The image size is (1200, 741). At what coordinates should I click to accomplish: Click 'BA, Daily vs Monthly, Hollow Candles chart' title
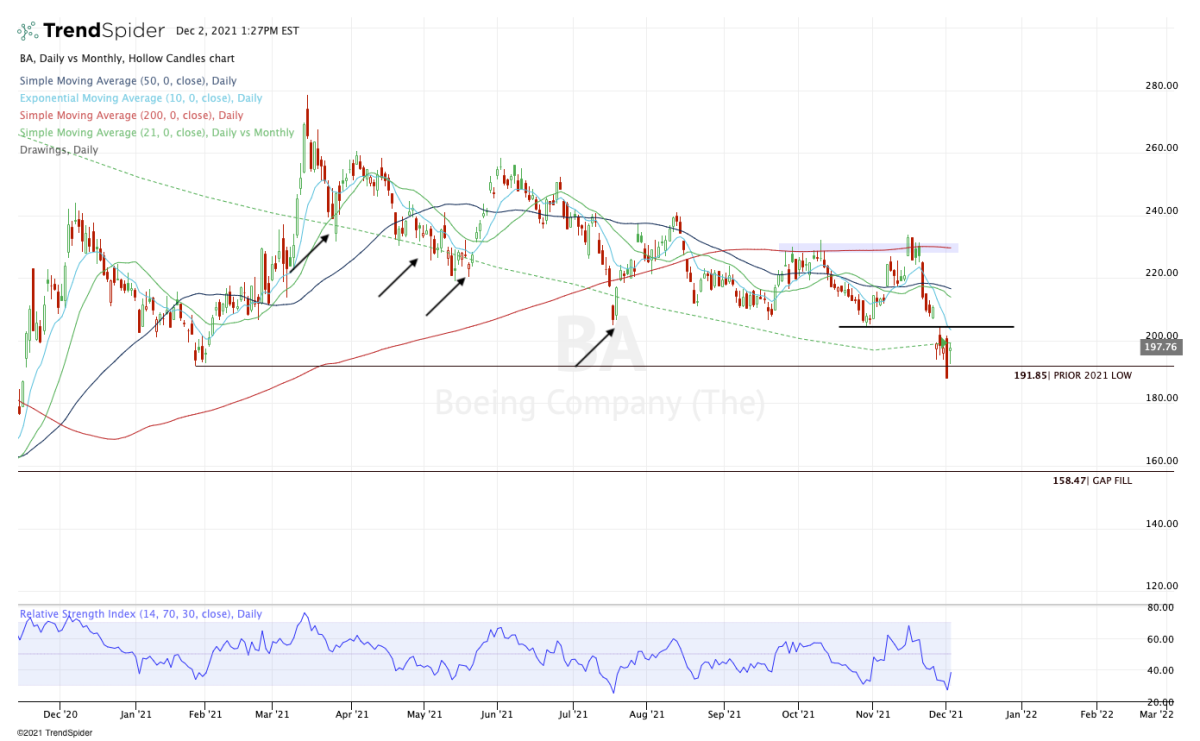pos(126,59)
